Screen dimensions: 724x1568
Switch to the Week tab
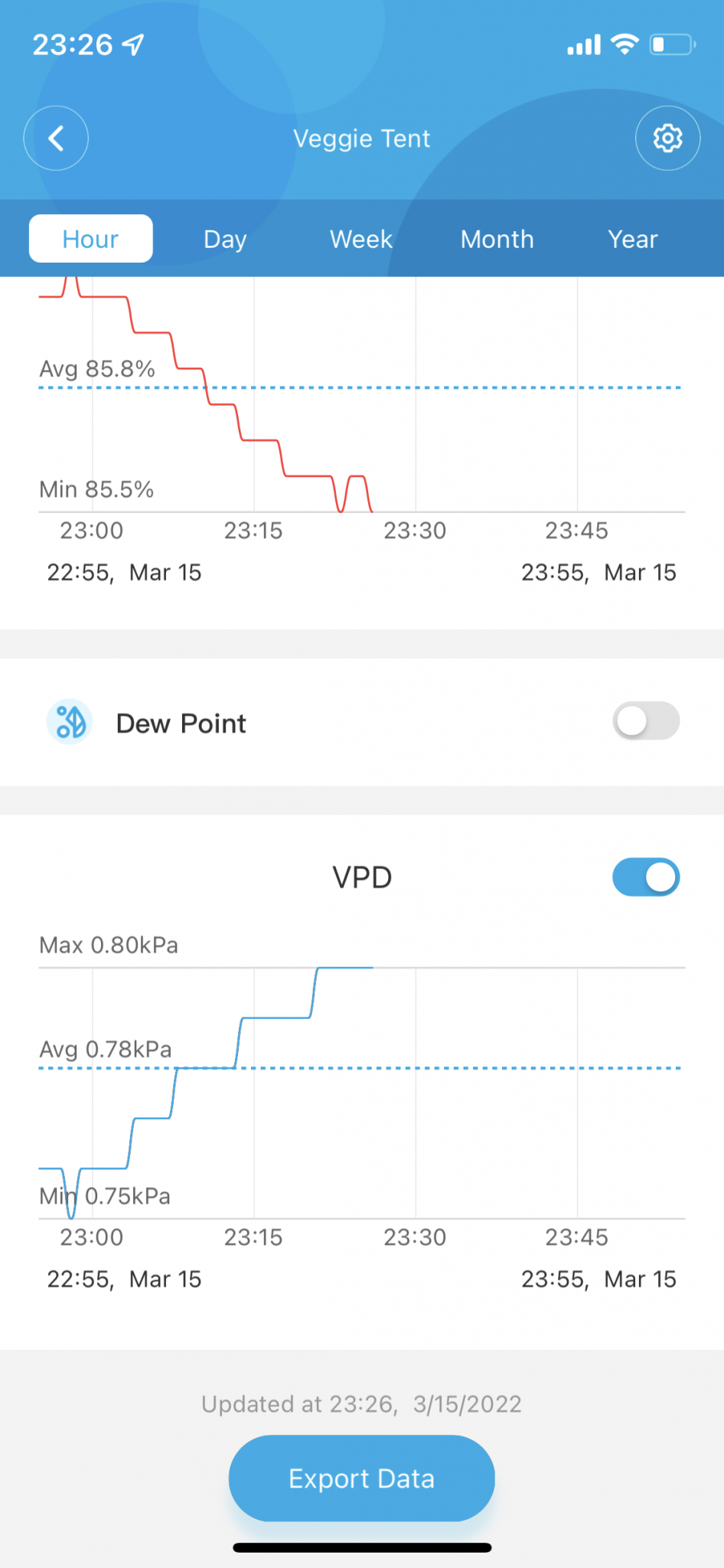click(x=361, y=239)
